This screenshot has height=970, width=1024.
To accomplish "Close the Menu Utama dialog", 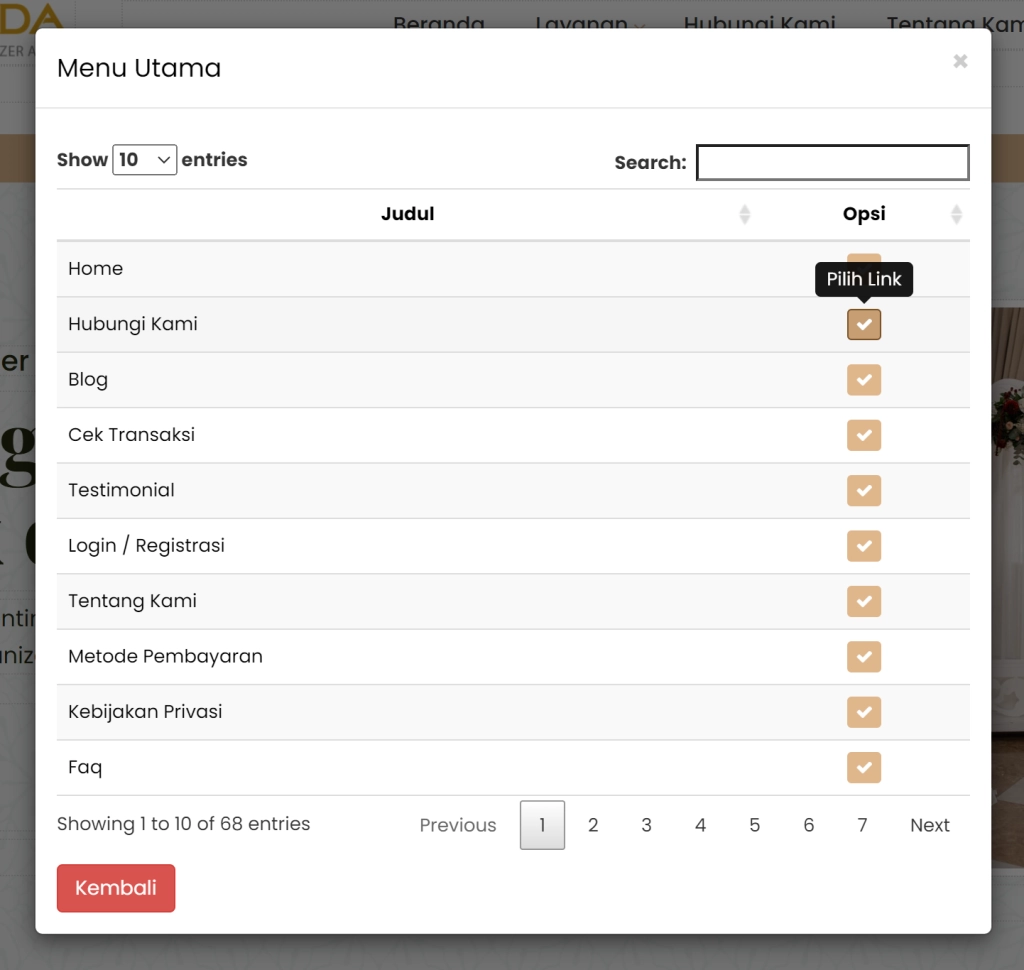I will click(x=960, y=62).
